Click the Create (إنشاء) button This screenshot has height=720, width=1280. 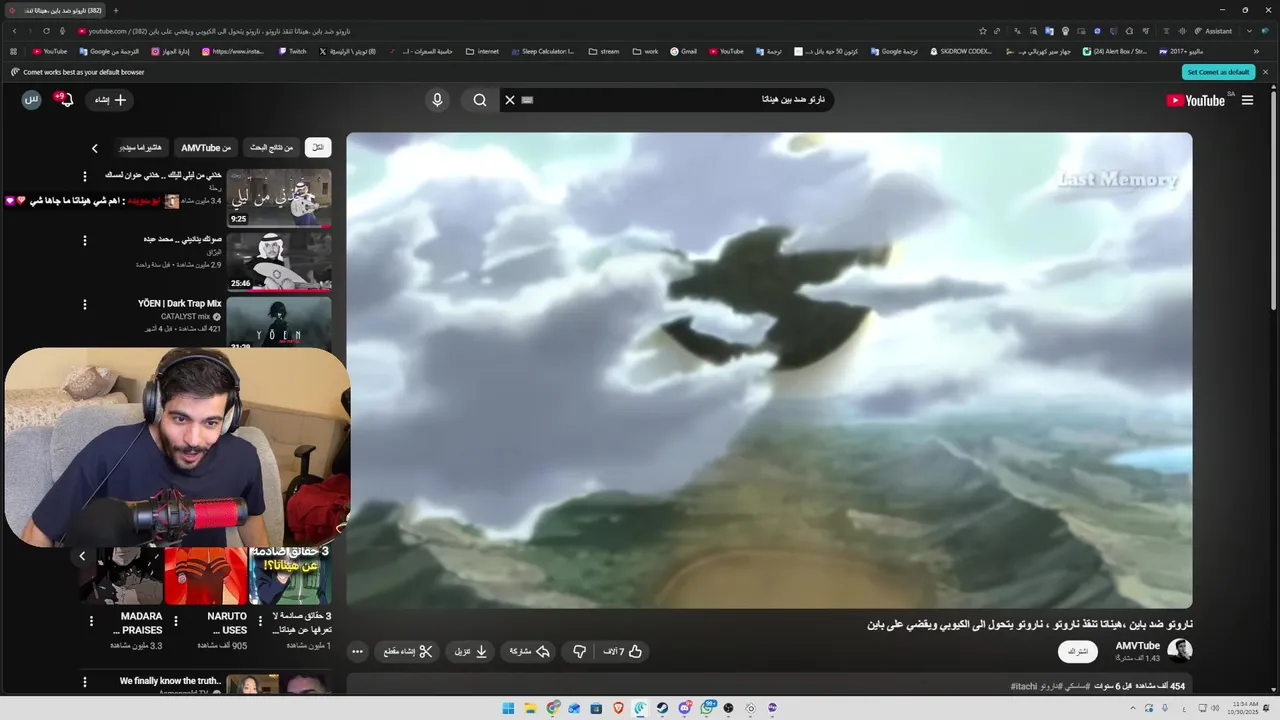111,100
